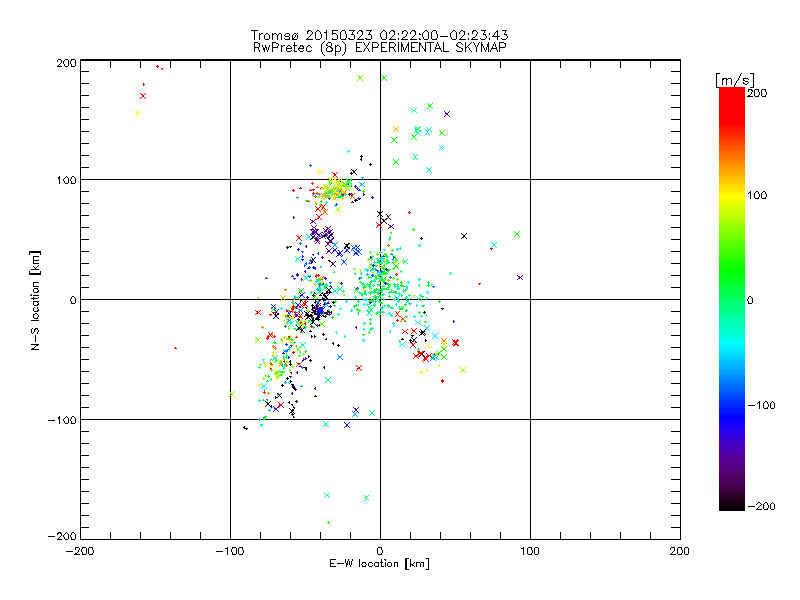Click the colorbar label '200' at top
Screen dimensions: 800x600
click(757, 93)
